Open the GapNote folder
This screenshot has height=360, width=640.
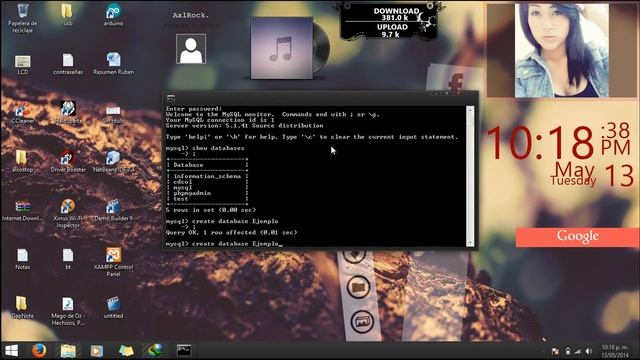point(22,307)
